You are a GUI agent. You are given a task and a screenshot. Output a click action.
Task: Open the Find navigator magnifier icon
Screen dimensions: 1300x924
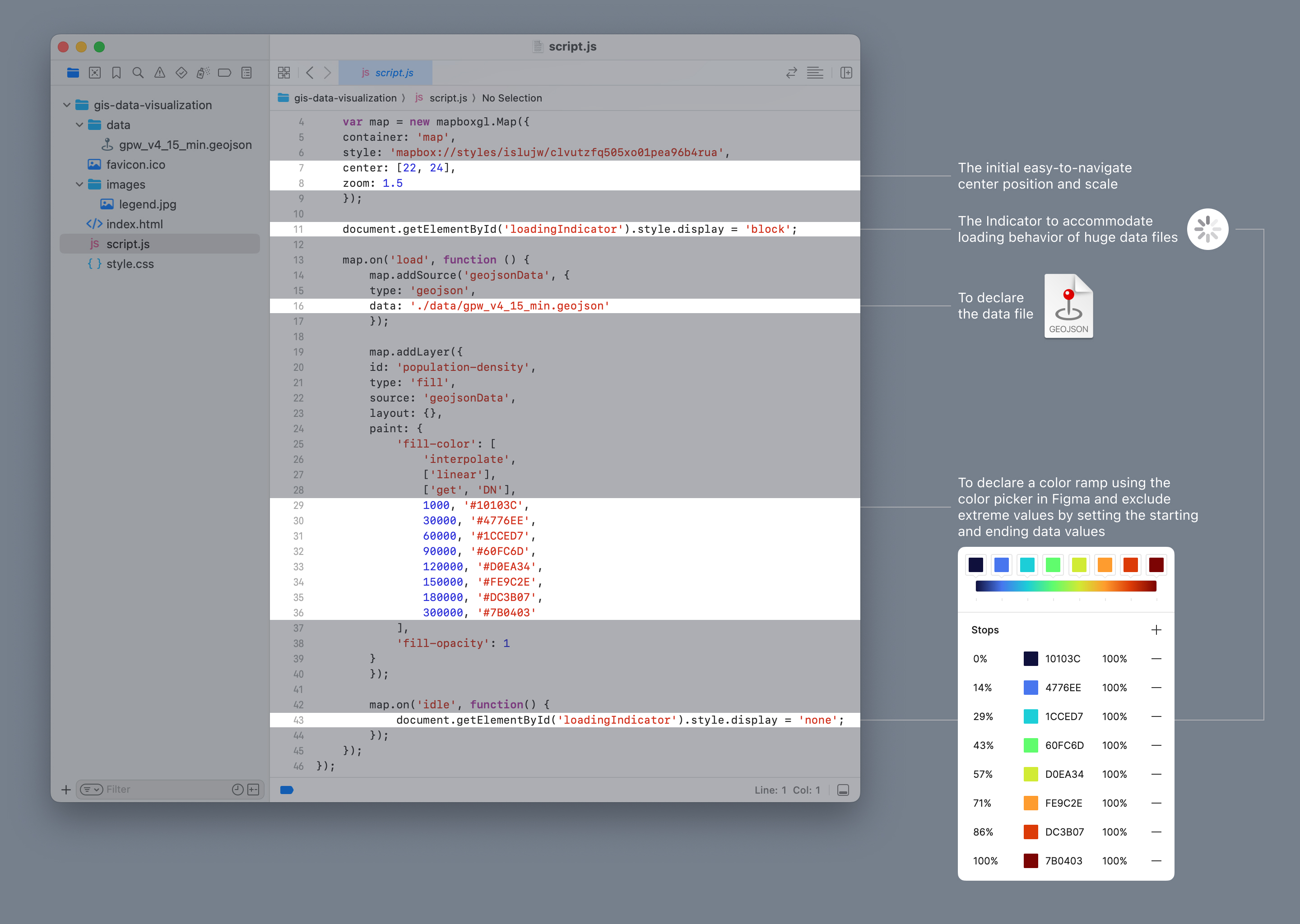[138, 73]
